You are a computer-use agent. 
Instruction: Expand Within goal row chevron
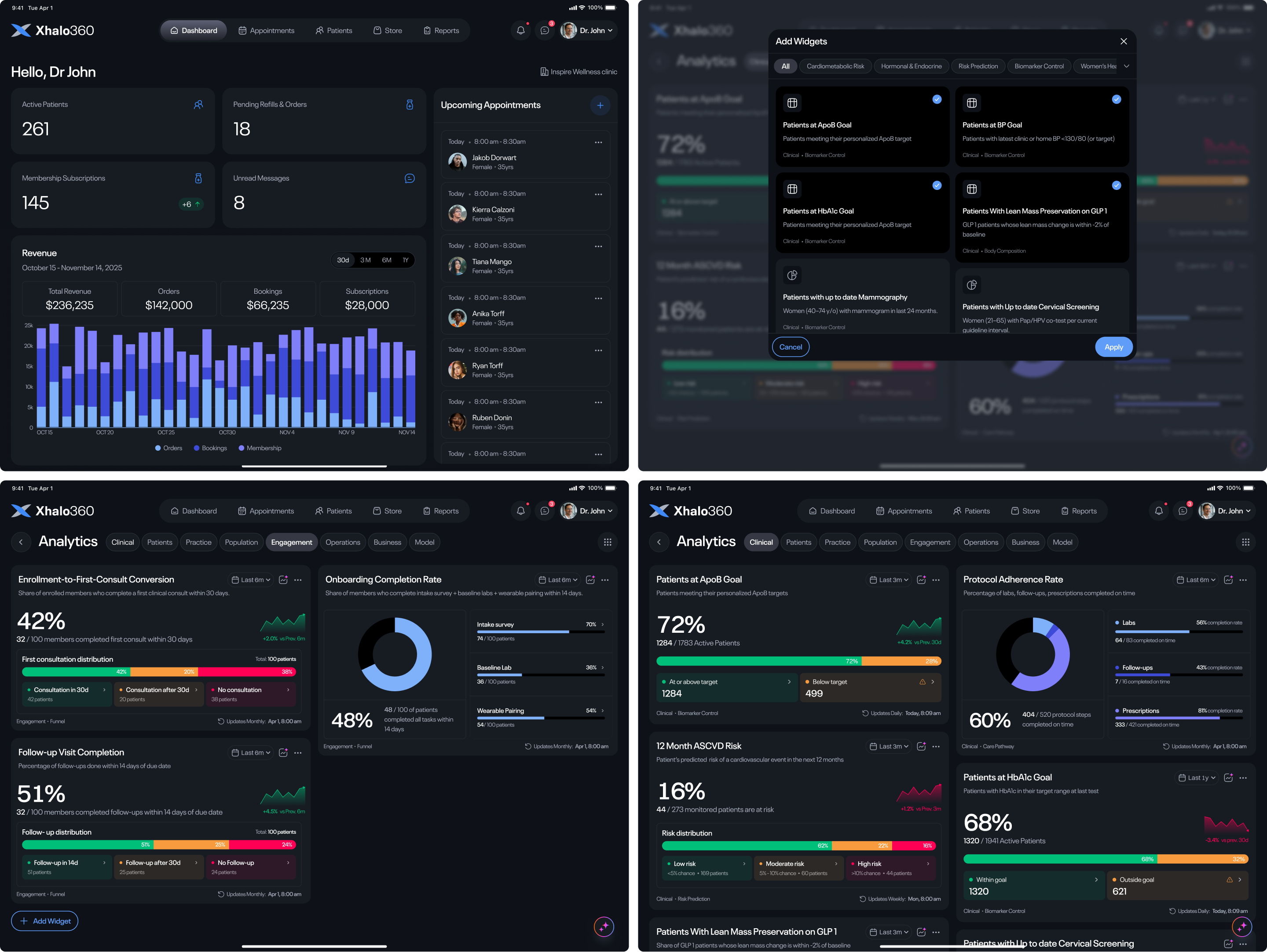(x=1096, y=880)
